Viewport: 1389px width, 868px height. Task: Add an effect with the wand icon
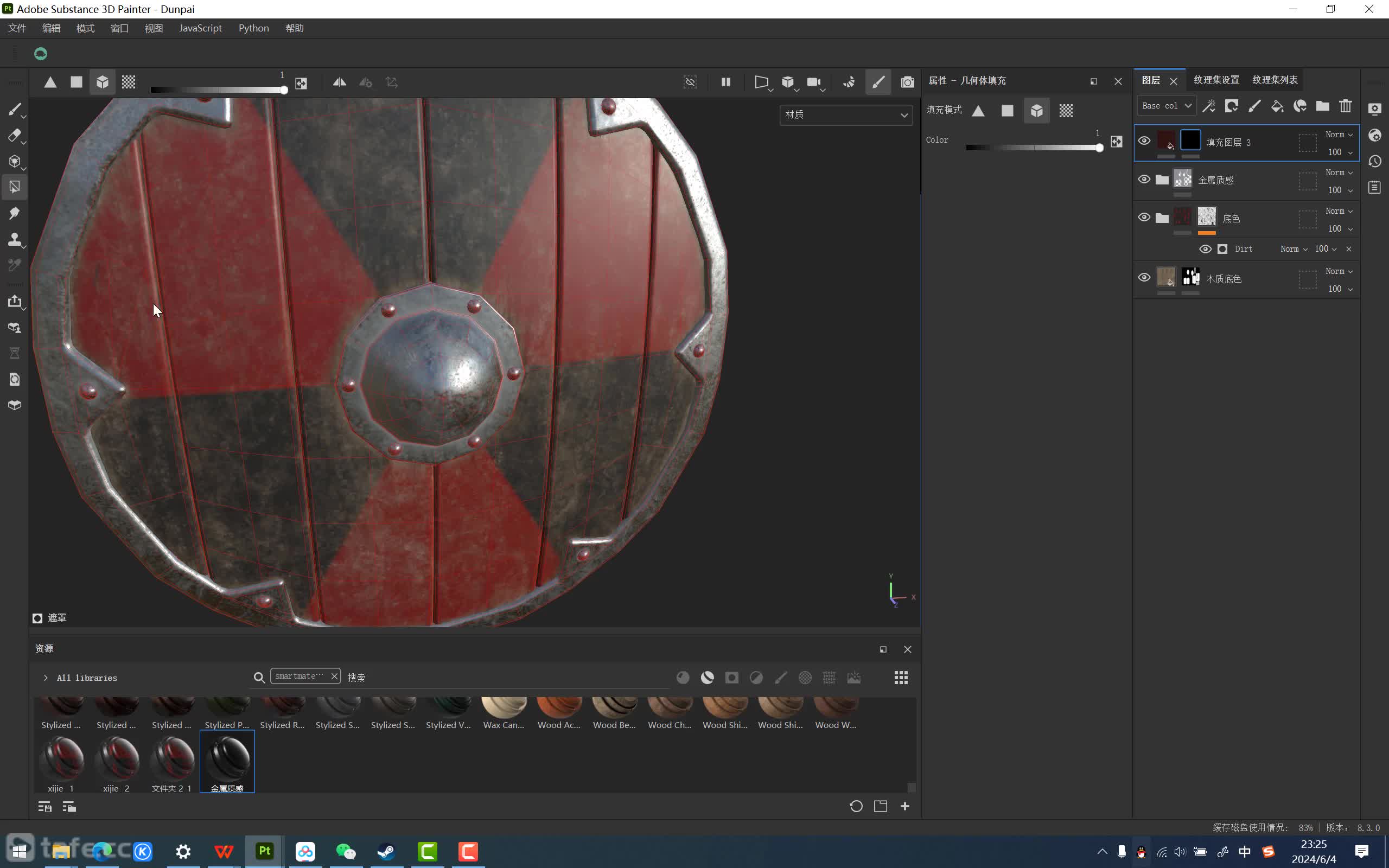[1209, 106]
